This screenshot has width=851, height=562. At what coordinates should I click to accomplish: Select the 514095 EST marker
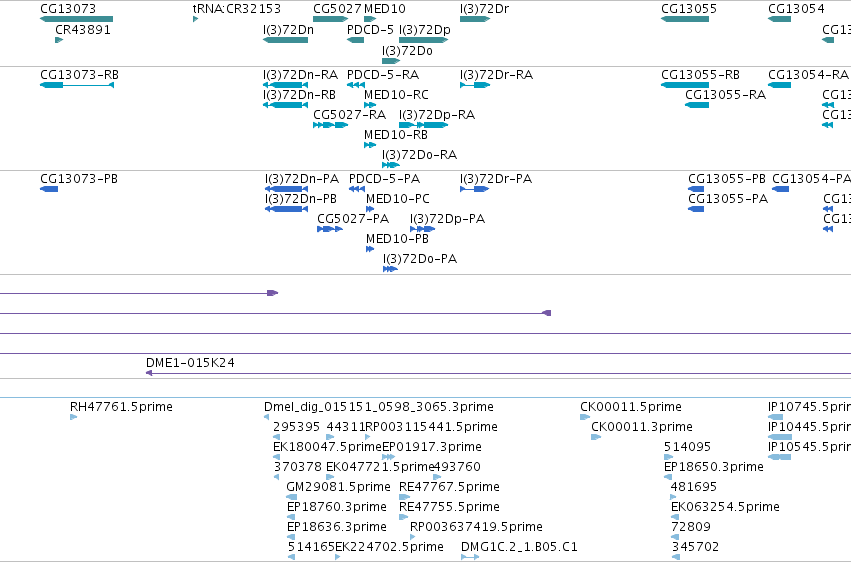(x=668, y=457)
